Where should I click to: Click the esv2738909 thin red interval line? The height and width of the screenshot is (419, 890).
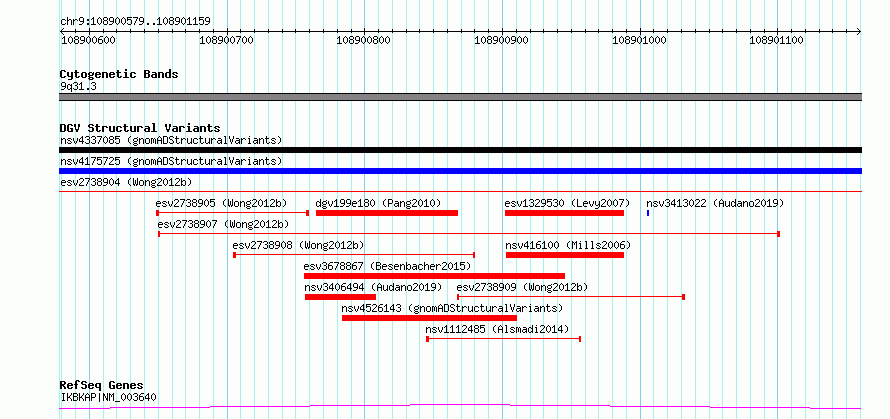point(571,297)
